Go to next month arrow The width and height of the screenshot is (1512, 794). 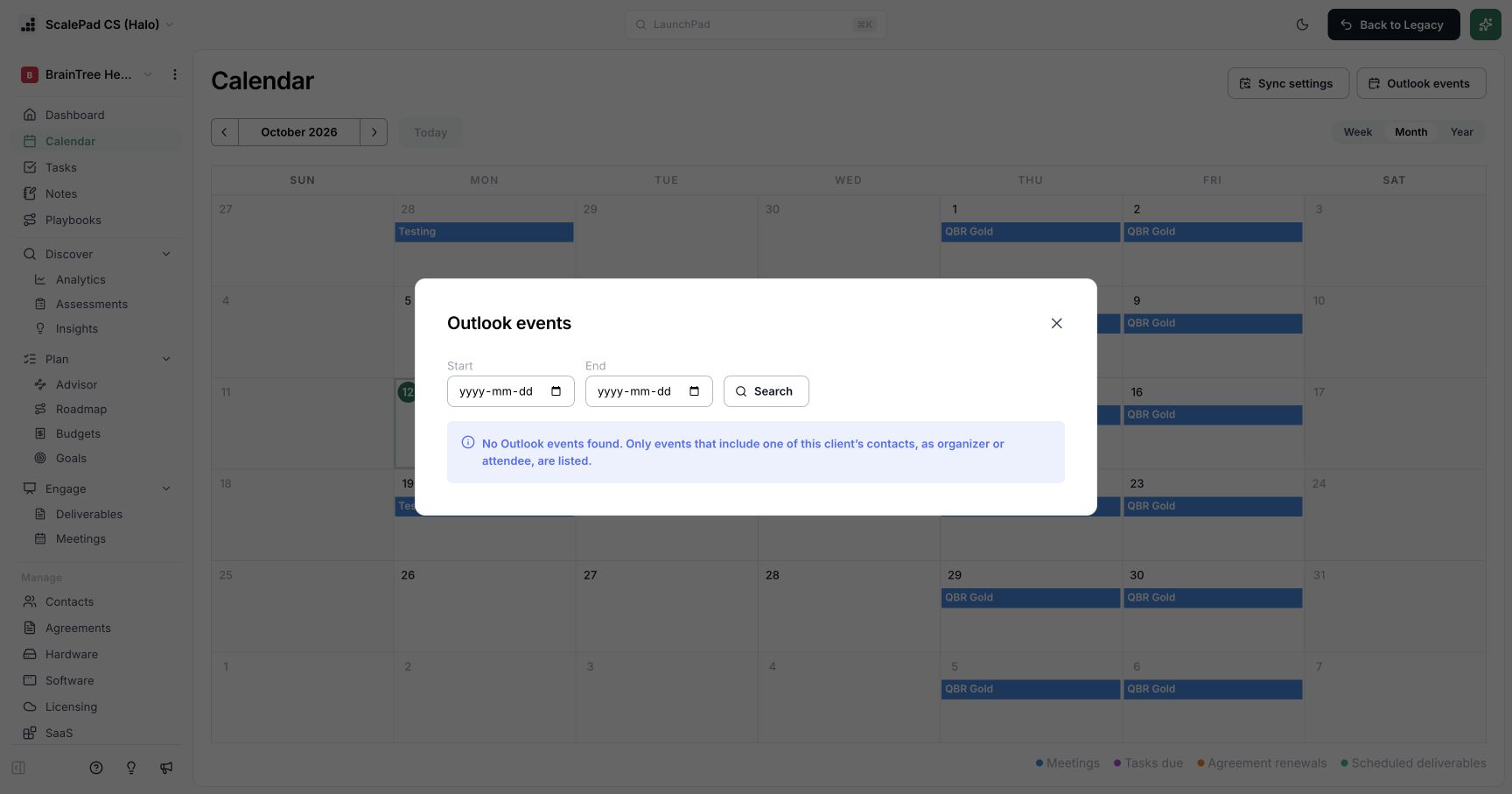point(374,132)
